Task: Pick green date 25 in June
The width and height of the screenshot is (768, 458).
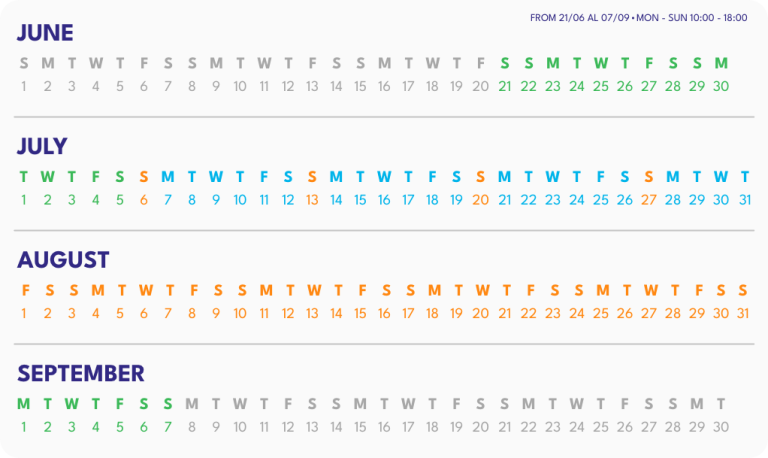Action: click(601, 86)
